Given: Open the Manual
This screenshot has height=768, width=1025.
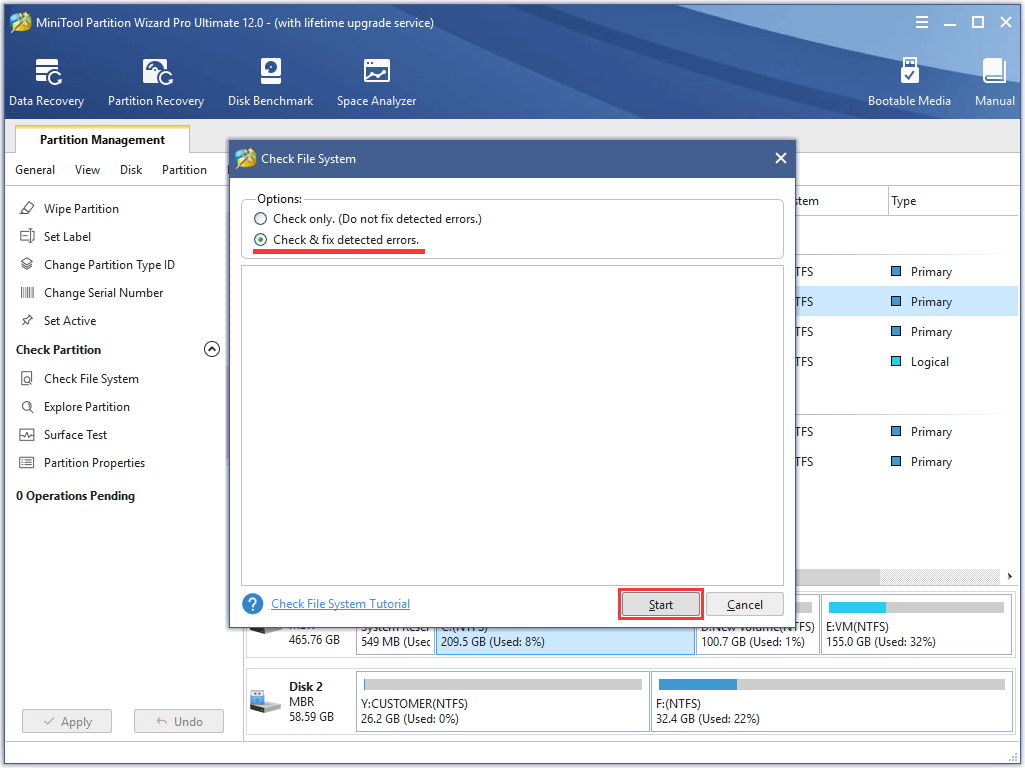Looking at the screenshot, I should (x=994, y=82).
